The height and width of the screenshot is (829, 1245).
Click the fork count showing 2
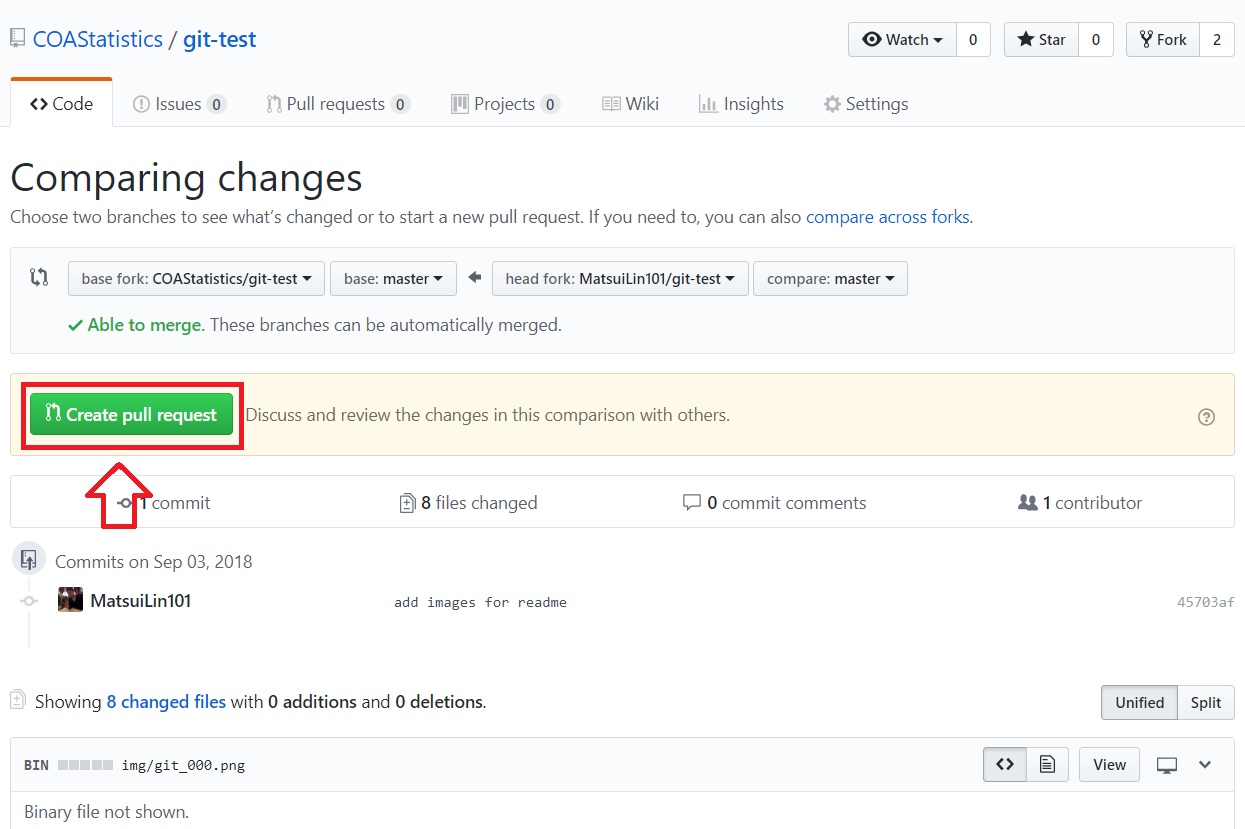(1216, 40)
